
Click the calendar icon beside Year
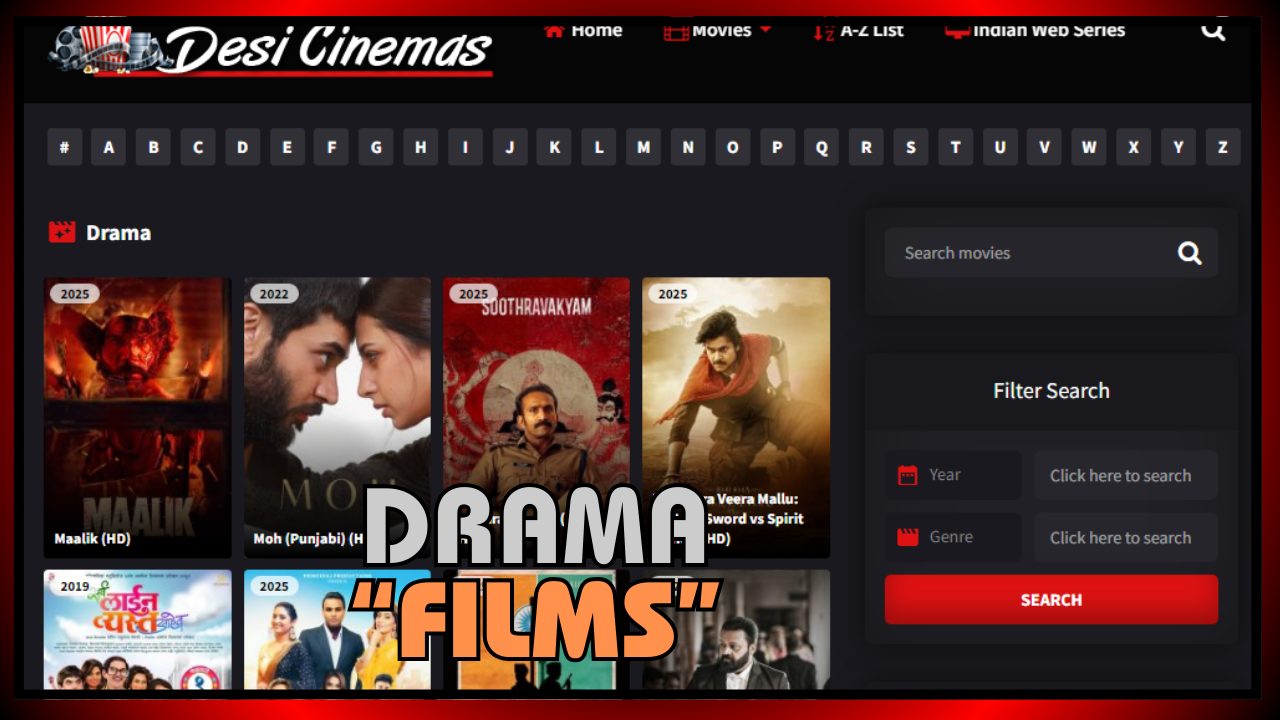[x=907, y=475]
